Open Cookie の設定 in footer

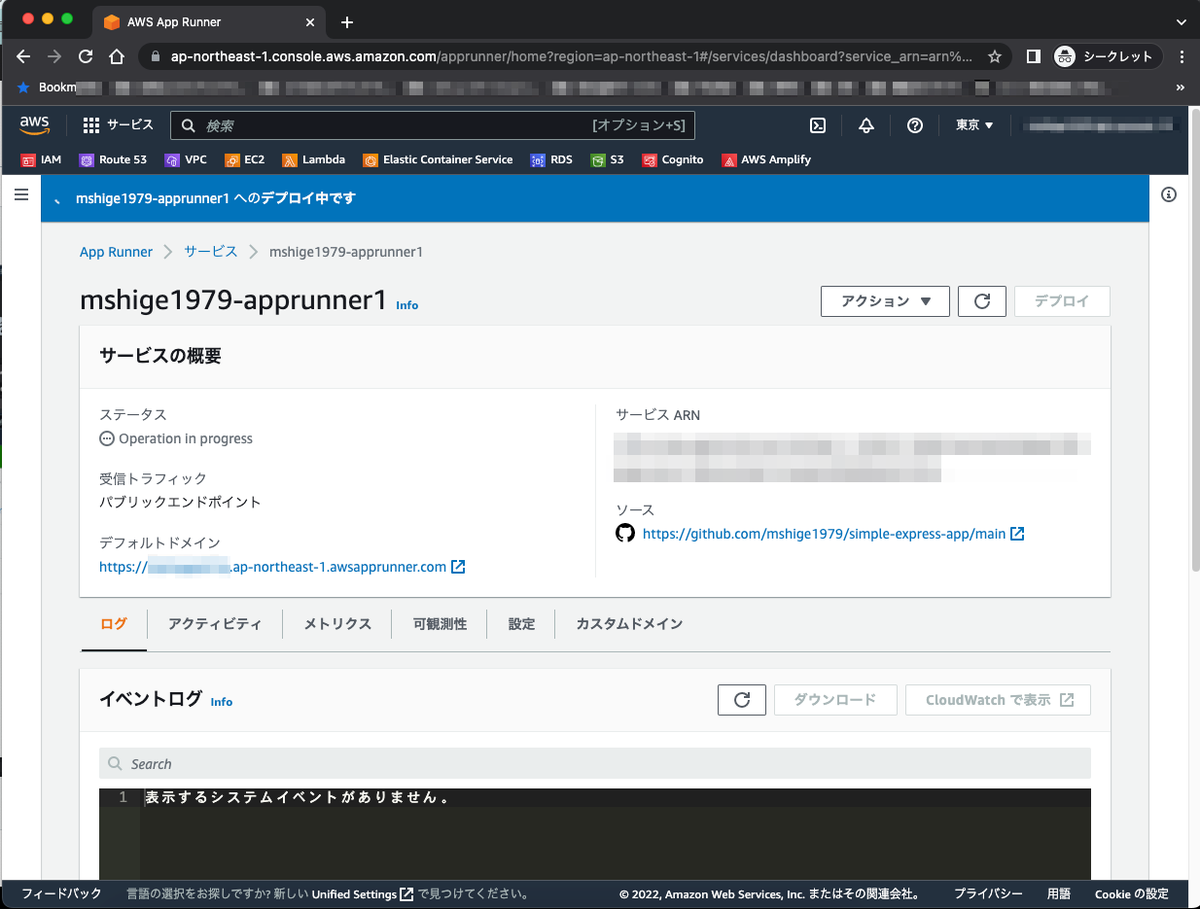pos(1131,894)
